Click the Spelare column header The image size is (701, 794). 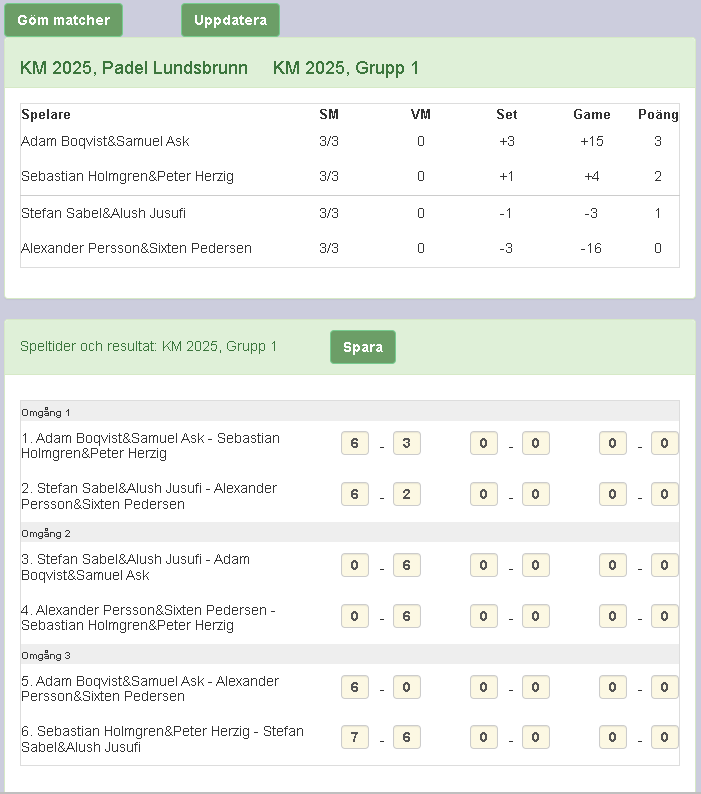(46, 115)
